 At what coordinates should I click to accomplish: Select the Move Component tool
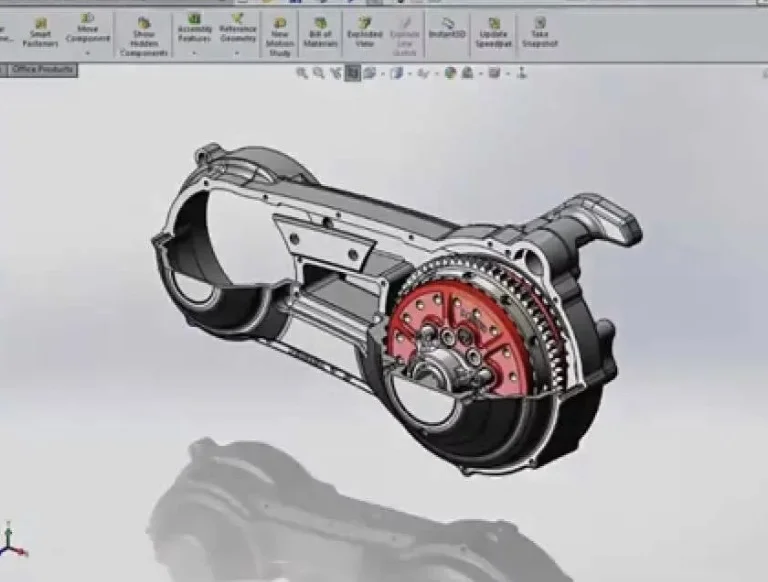87,28
